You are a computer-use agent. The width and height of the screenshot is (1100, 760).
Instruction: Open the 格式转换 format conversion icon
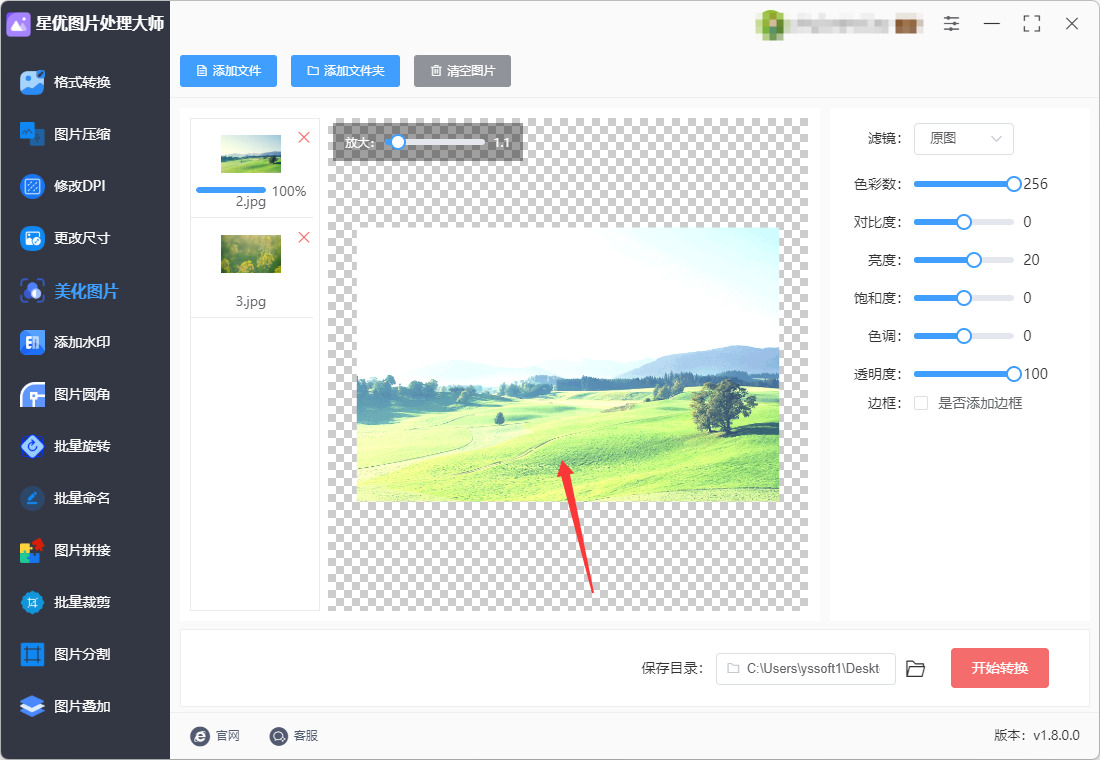coord(32,82)
